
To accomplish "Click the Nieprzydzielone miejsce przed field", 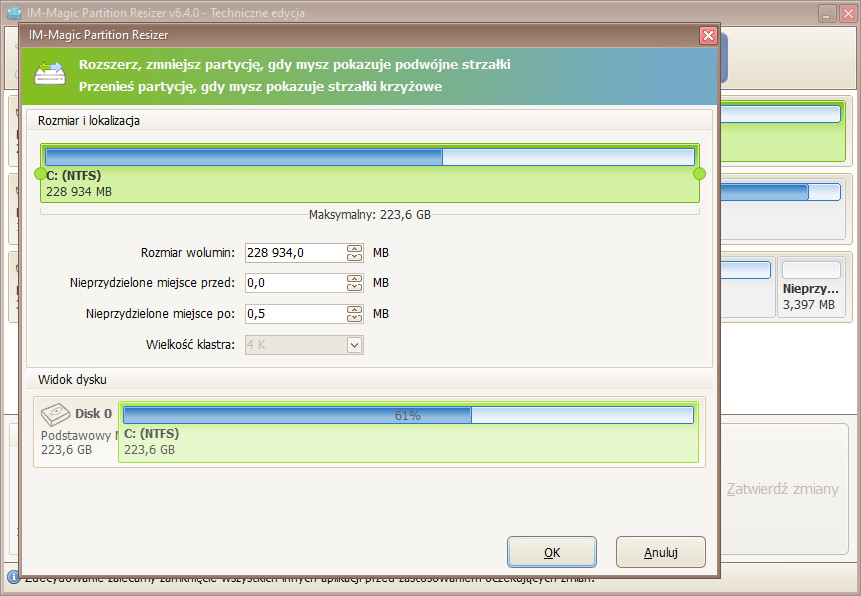I will (295, 283).
